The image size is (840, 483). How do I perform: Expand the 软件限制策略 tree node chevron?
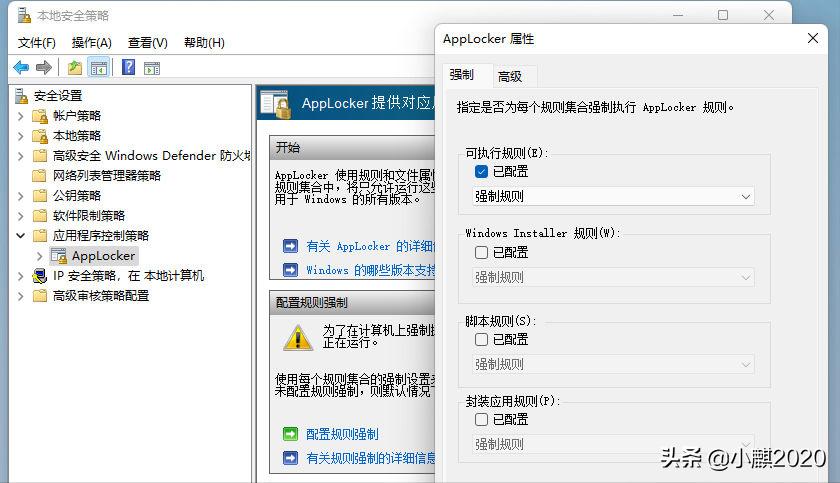(20, 216)
